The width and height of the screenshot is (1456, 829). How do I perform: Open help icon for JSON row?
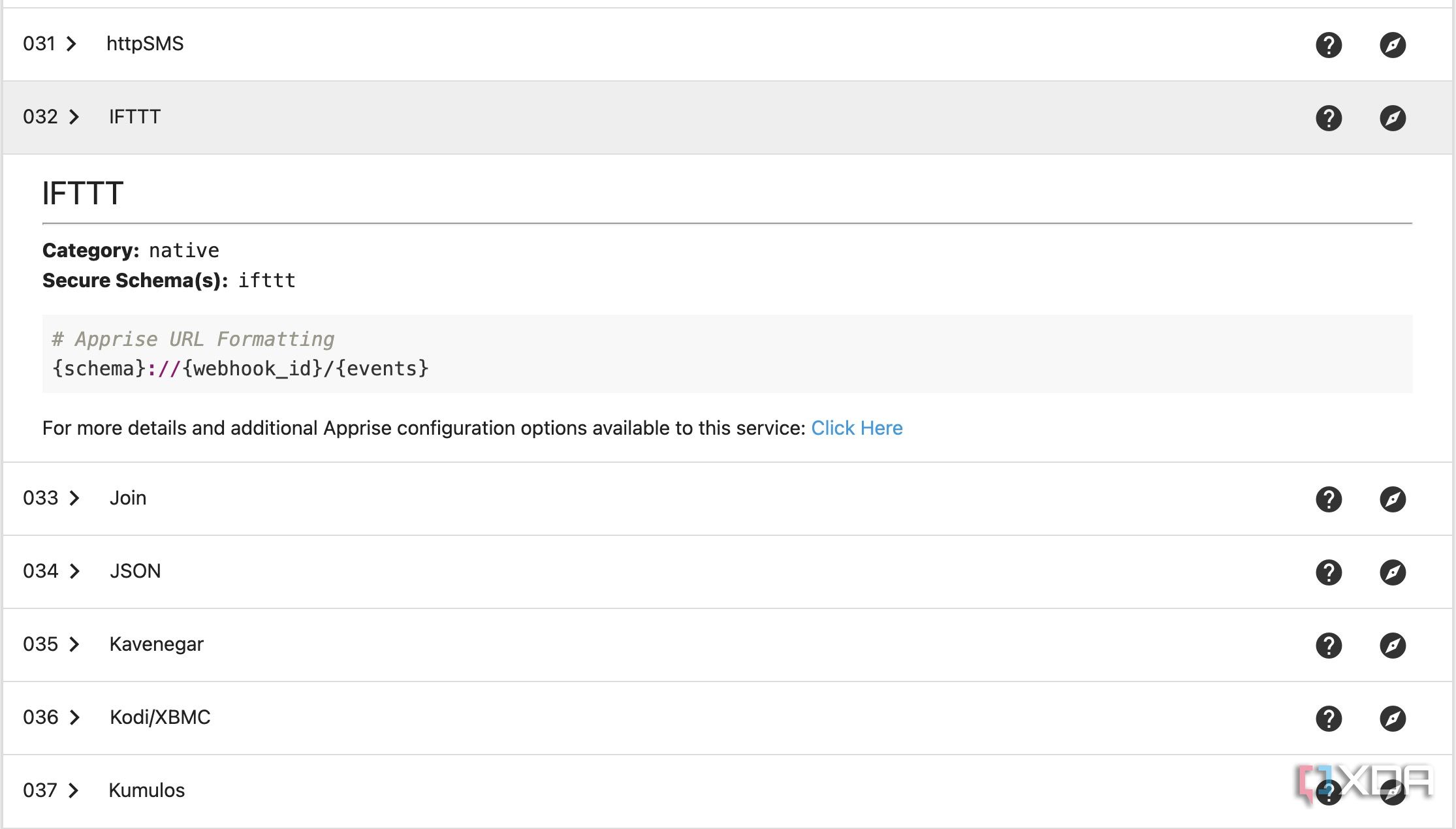click(x=1328, y=572)
